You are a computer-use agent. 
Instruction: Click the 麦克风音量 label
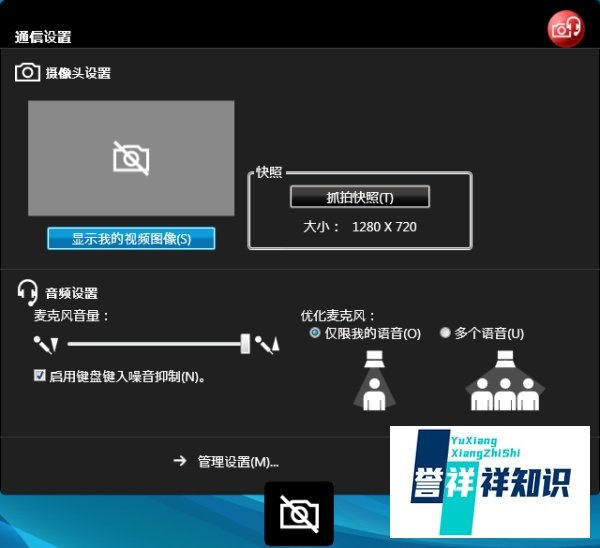71,316
